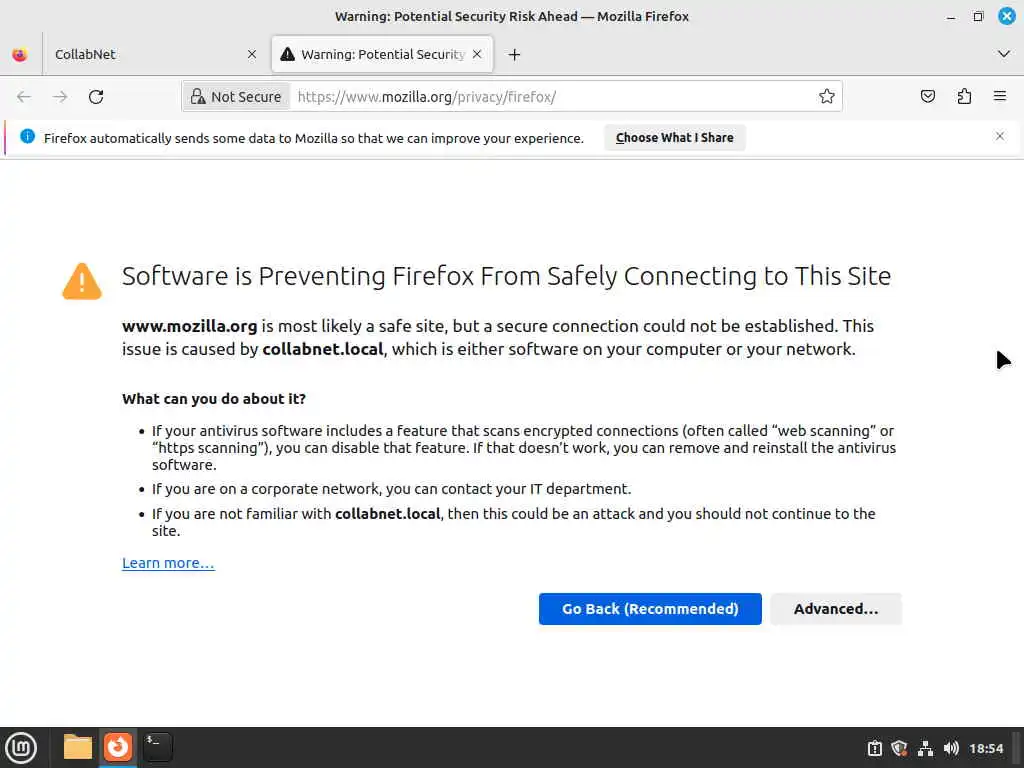Image resolution: width=1024 pixels, height=768 pixels.
Task: Open the Extensions puzzle icon
Action: (x=964, y=97)
